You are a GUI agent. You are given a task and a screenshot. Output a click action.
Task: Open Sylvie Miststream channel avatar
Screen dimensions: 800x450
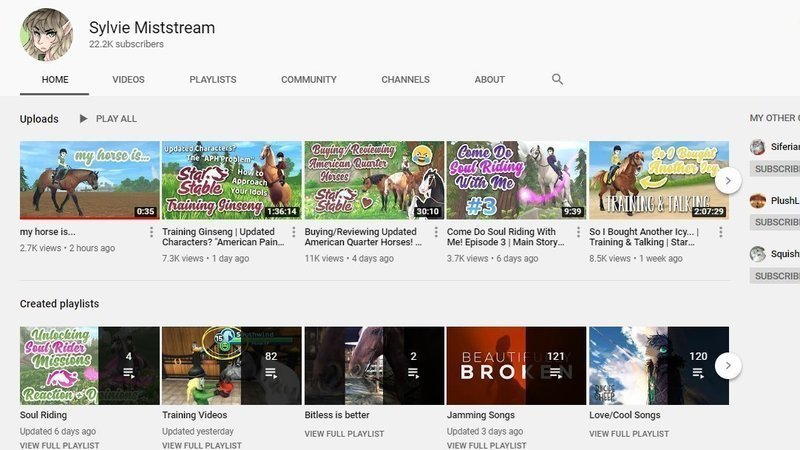coord(47,36)
